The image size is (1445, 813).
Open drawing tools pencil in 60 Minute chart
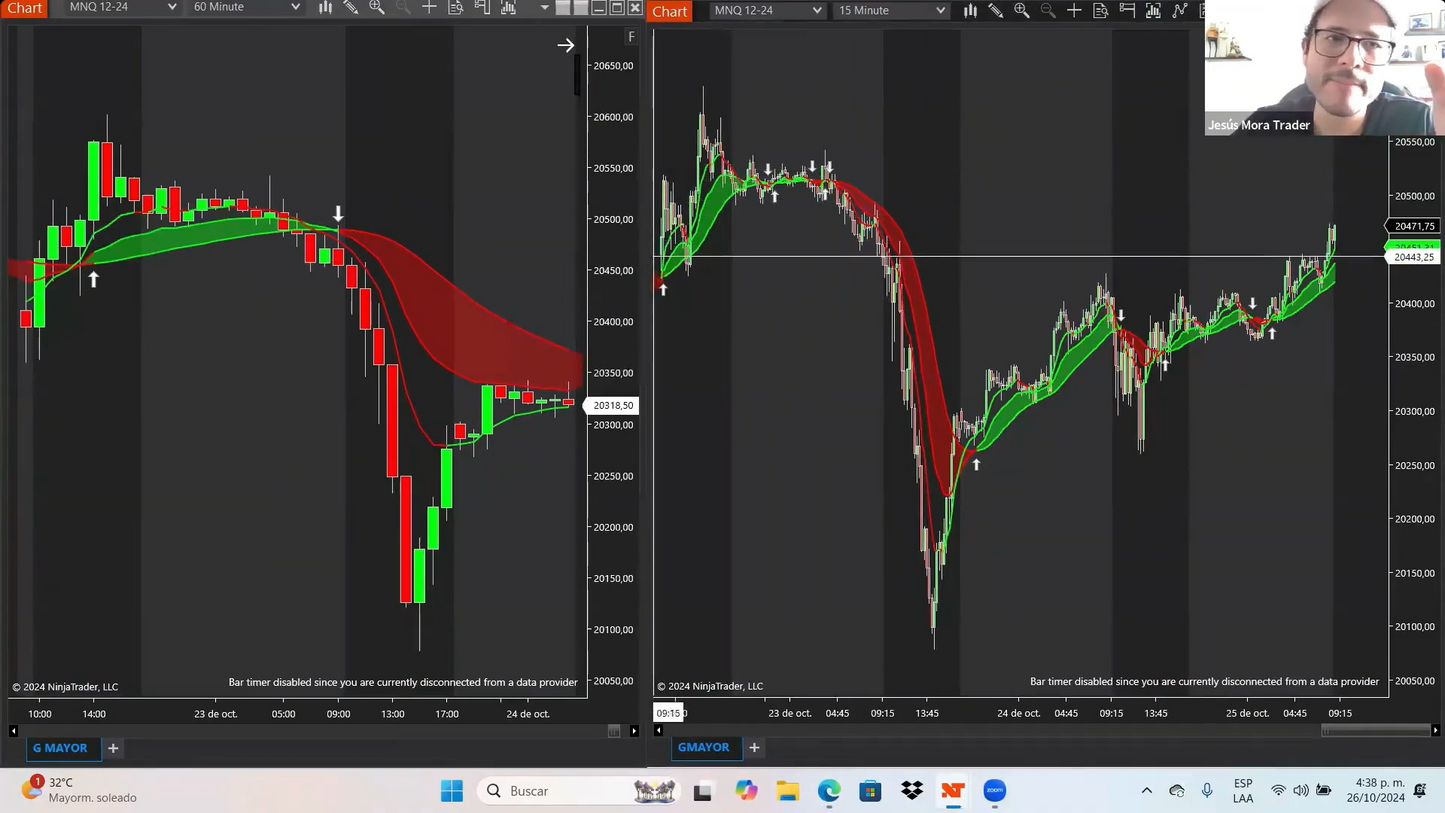[x=351, y=7]
